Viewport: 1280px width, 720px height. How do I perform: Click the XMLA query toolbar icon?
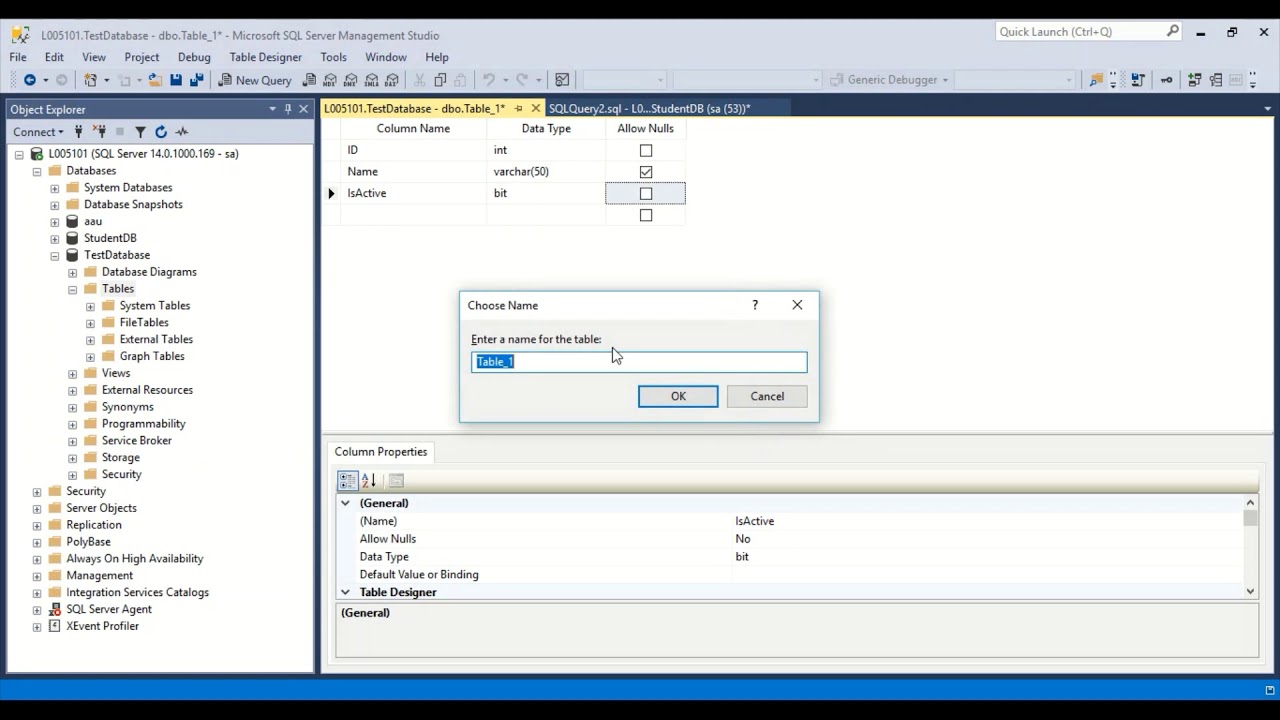pyautogui.click(x=372, y=80)
